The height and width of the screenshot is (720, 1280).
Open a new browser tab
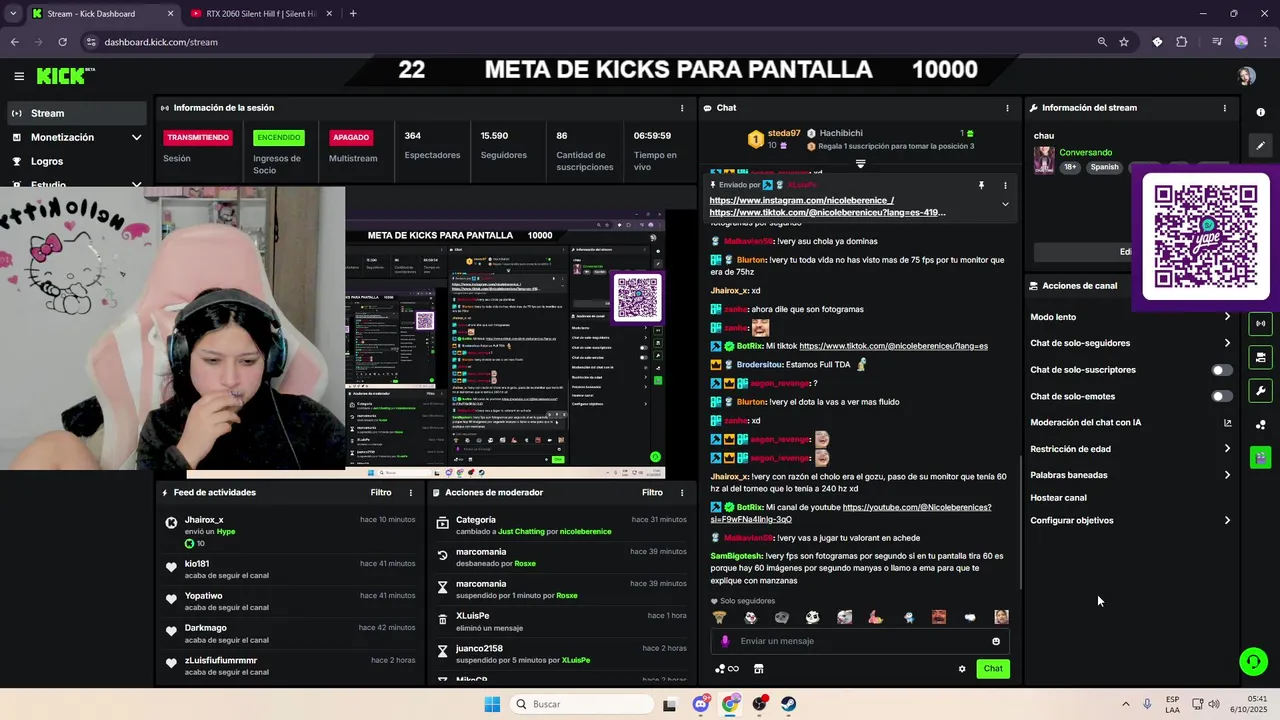pyautogui.click(x=353, y=14)
